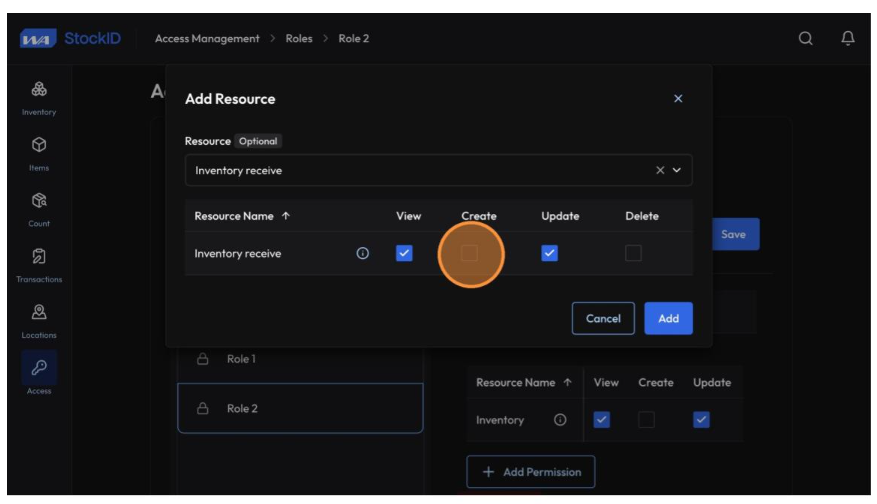
Task: Open the Transactions sidebar section
Action: 39,265
